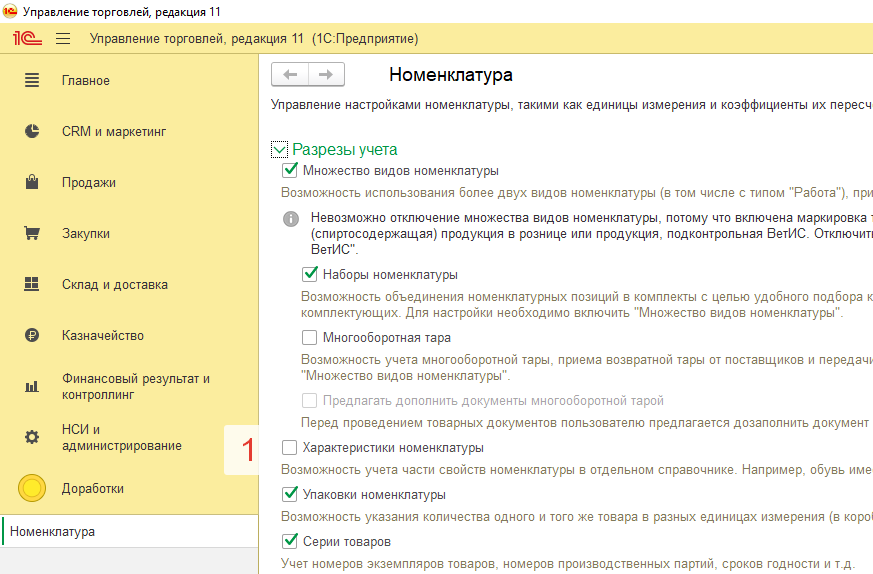This screenshot has width=873, height=574.
Task: Select the Номенклатура open window tab
Action: pos(129,531)
